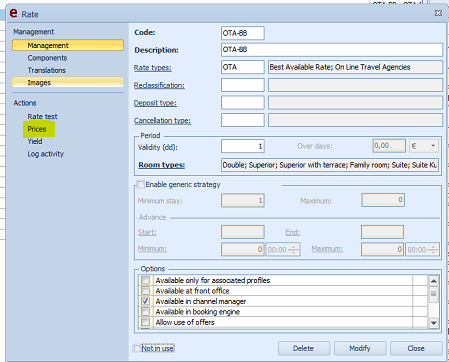The image size is (449, 362).
Task: Open the Deposit type link
Action: [155, 103]
